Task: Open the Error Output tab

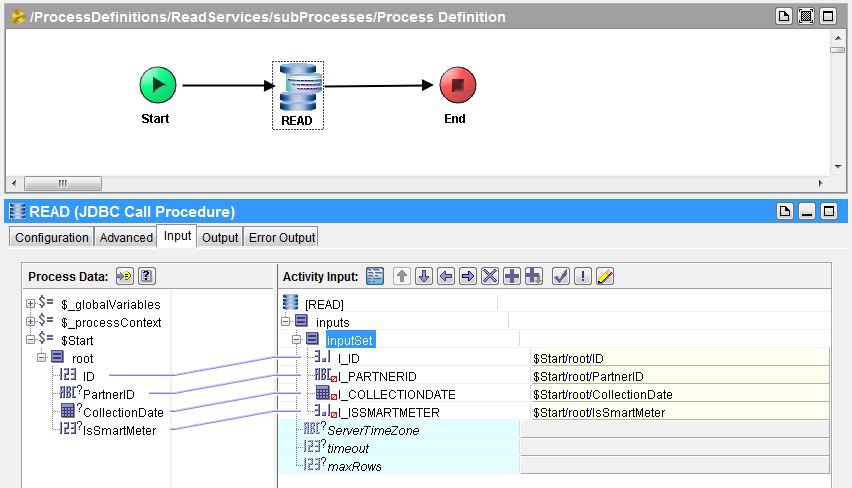Action: (281, 237)
